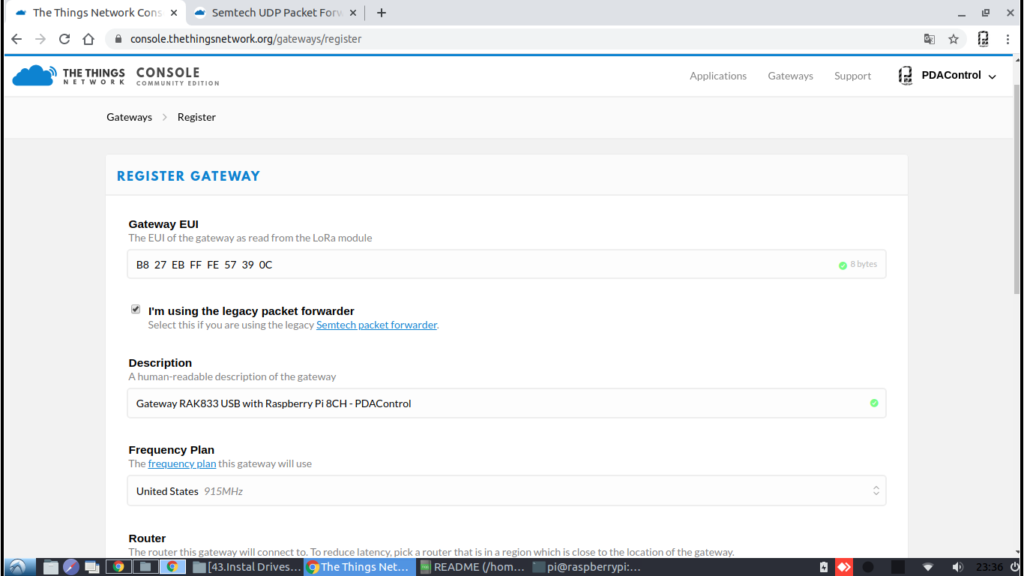Click the browser address bar URL

point(246,39)
